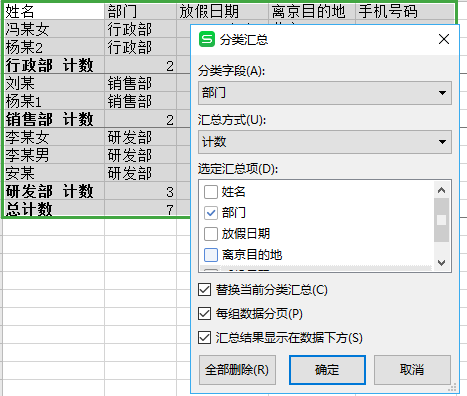Select the 离京目的地 header cell
The width and height of the screenshot is (467, 396).
pos(312,11)
